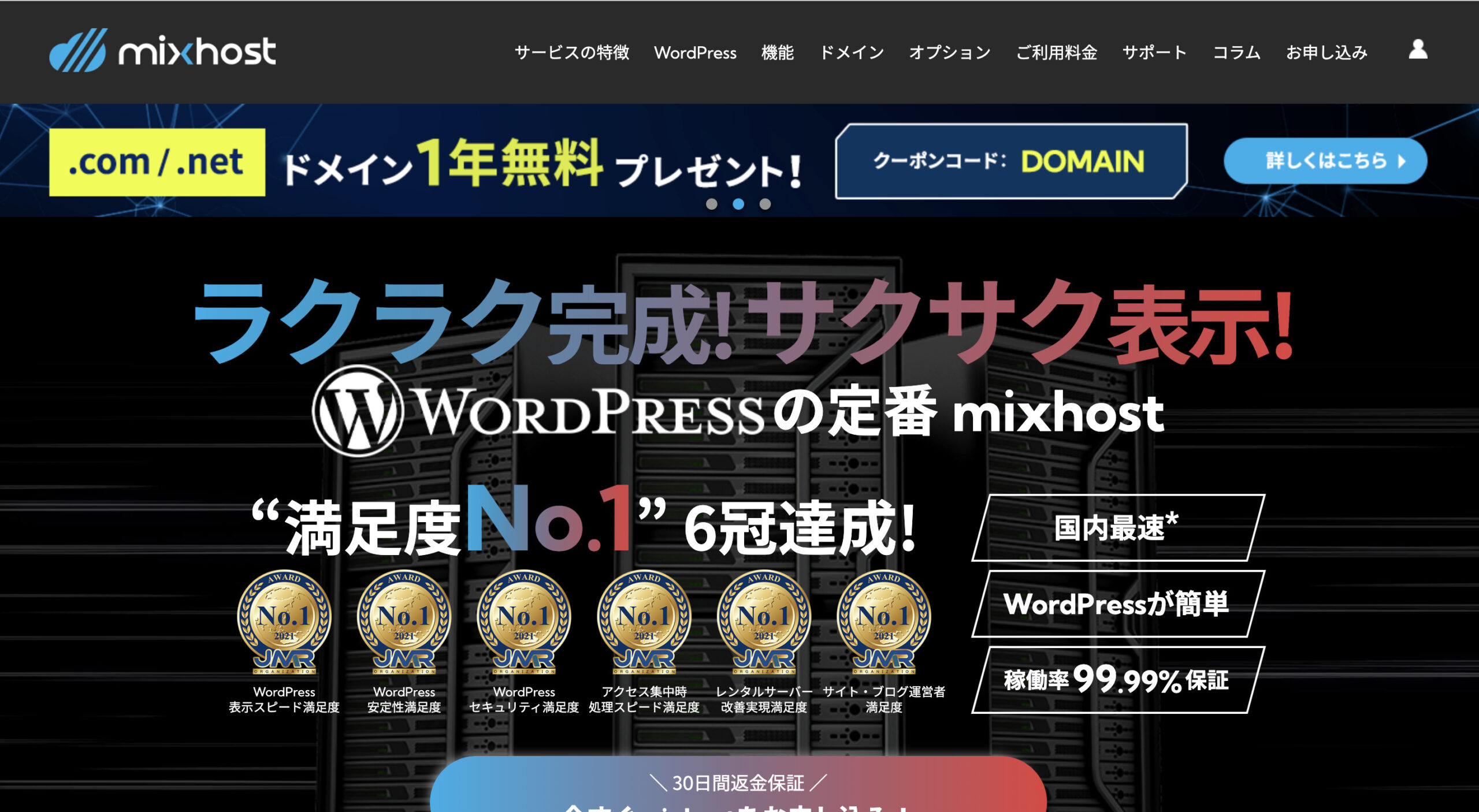Click 30日間返金保証 signup button

[738, 784]
